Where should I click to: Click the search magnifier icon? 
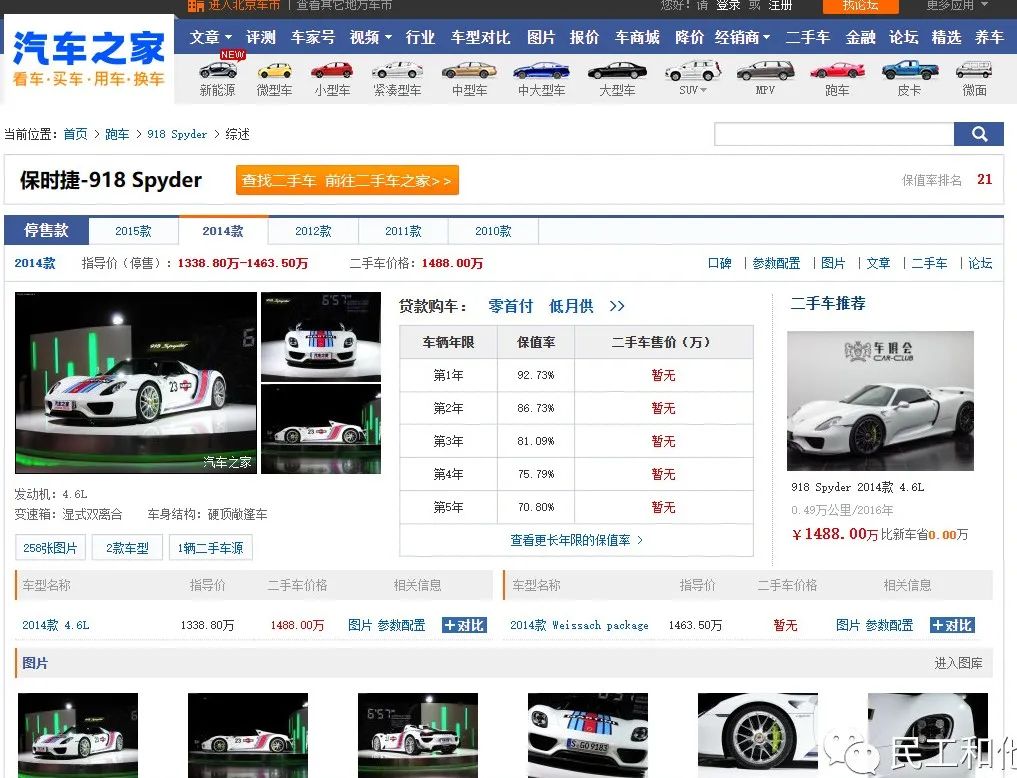click(x=978, y=133)
